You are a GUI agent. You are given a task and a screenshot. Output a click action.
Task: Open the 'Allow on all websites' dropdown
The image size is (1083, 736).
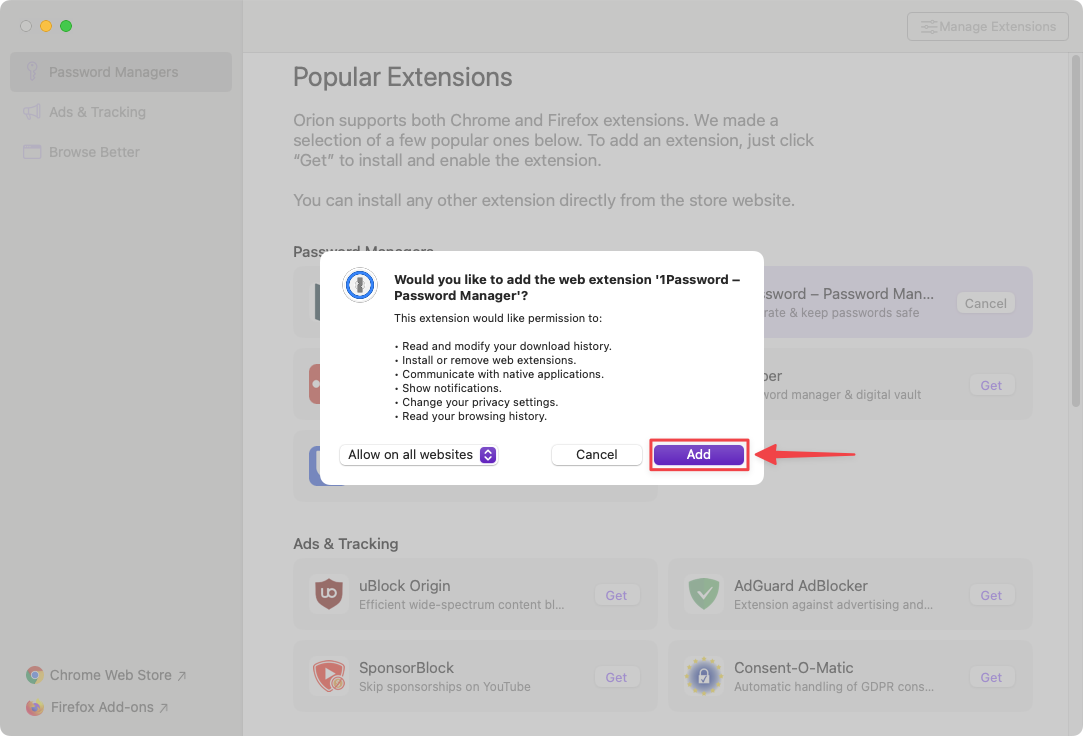coord(419,455)
